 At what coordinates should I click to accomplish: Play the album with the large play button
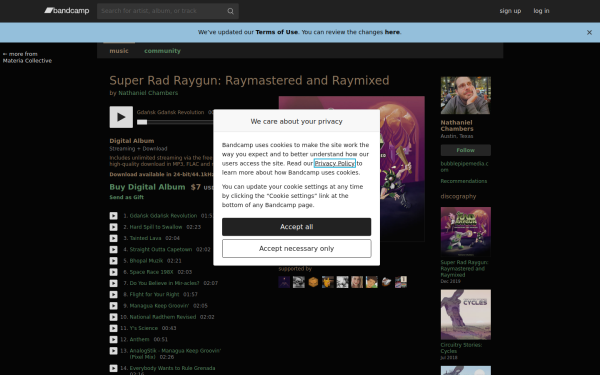(121, 117)
